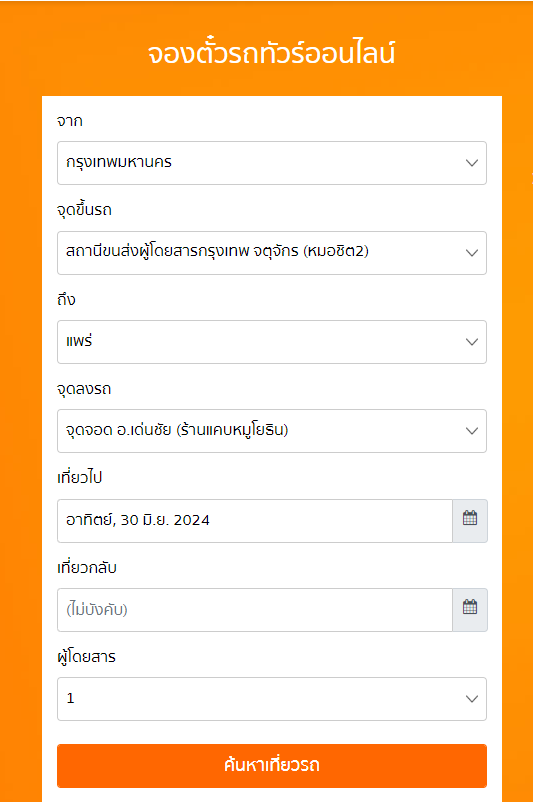
Task: Click the chevron arrow in the จาก field
Action: [472, 163]
